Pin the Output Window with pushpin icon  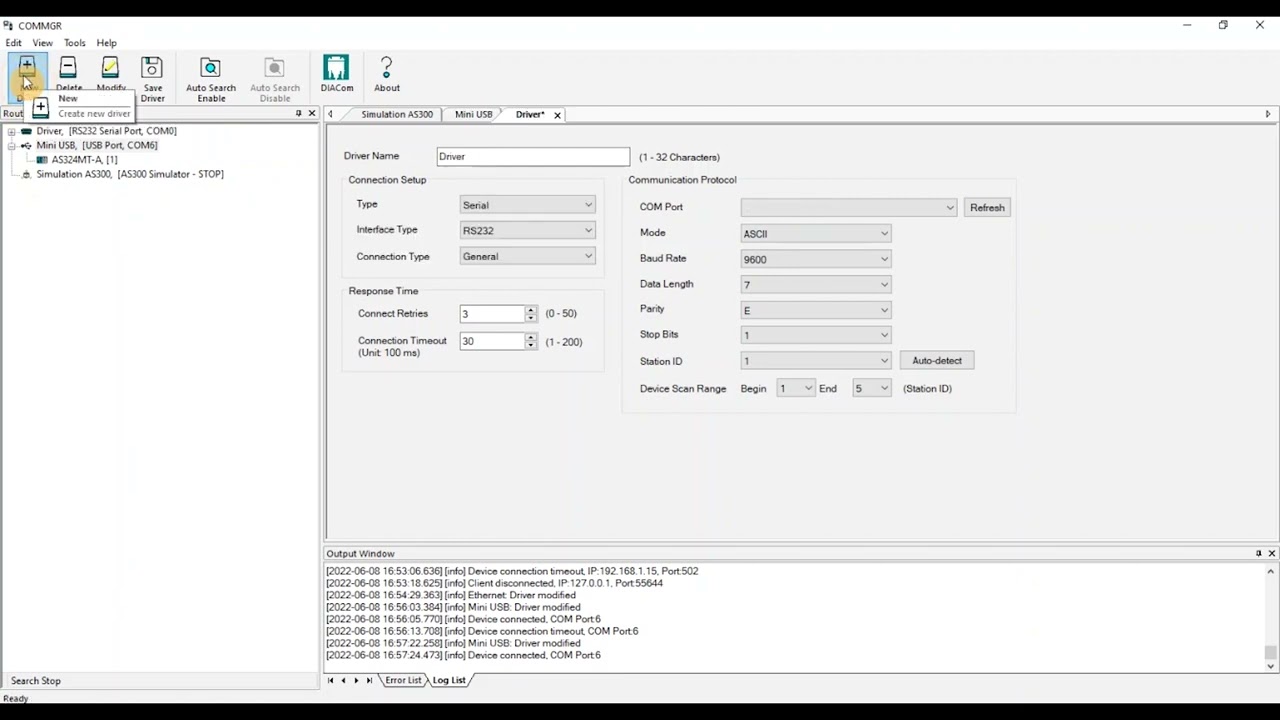click(x=1258, y=553)
